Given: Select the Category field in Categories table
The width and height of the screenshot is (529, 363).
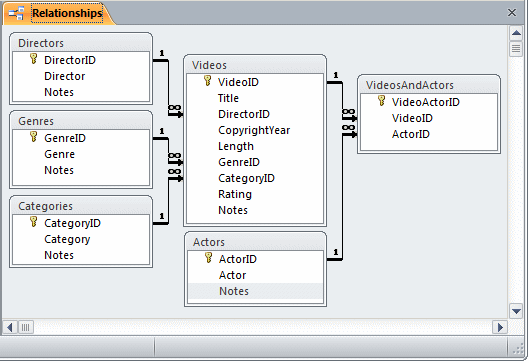Looking at the screenshot, I should pos(81,239).
